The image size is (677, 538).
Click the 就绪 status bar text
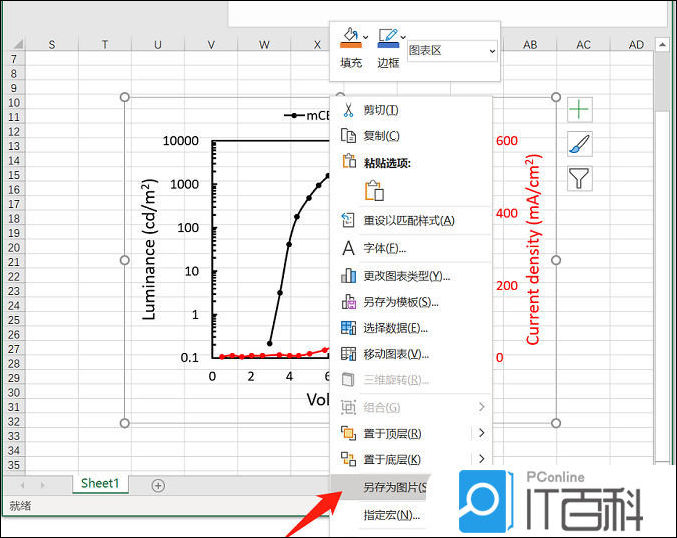[20, 506]
